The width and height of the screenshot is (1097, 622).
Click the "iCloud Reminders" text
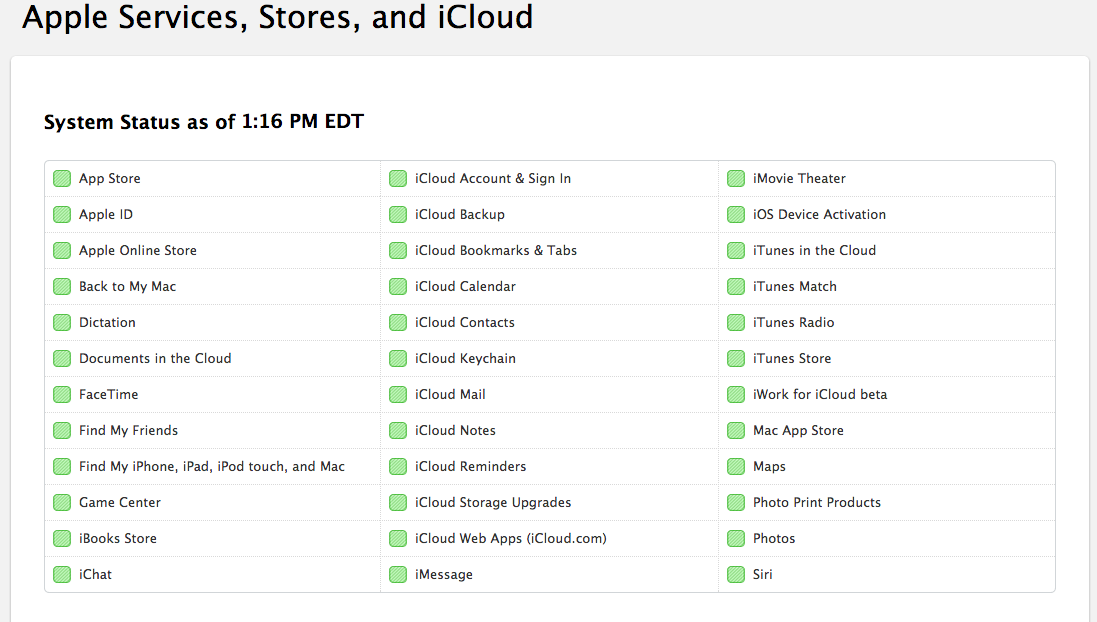click(470, 467)
